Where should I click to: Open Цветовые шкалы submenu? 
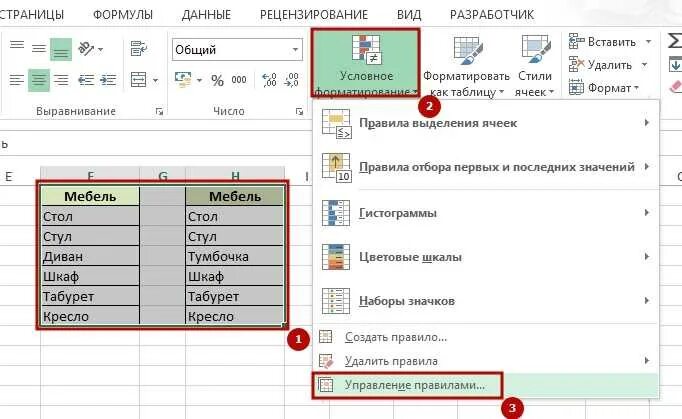coord(486,257)
